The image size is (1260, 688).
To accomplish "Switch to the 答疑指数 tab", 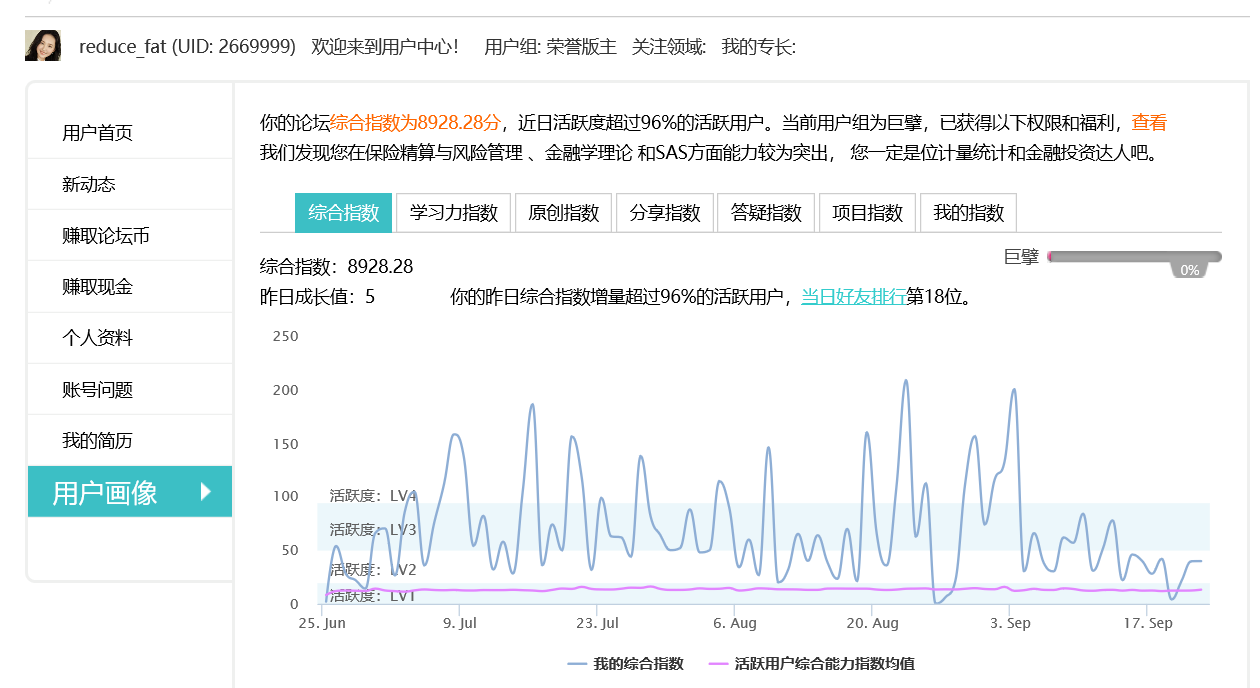I will [x=766, y=213].
